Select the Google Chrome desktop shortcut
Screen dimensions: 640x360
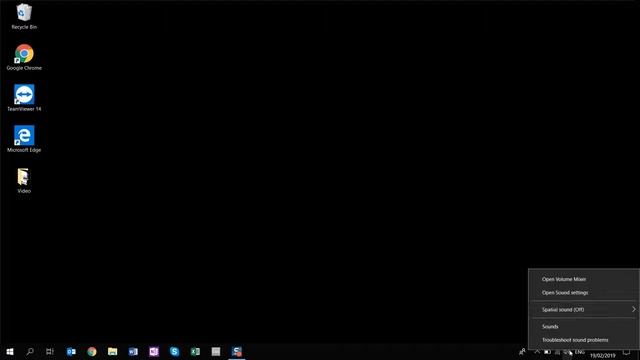tap(24, 57)
